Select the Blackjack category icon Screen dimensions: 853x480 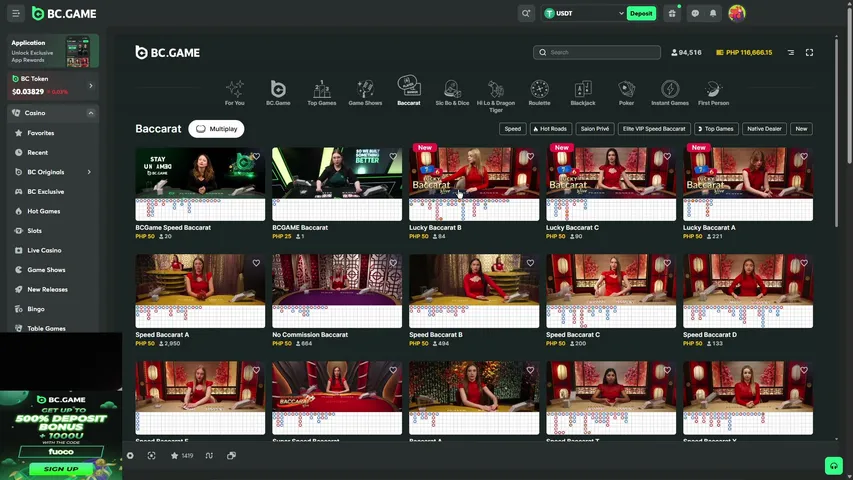[583, 93]
